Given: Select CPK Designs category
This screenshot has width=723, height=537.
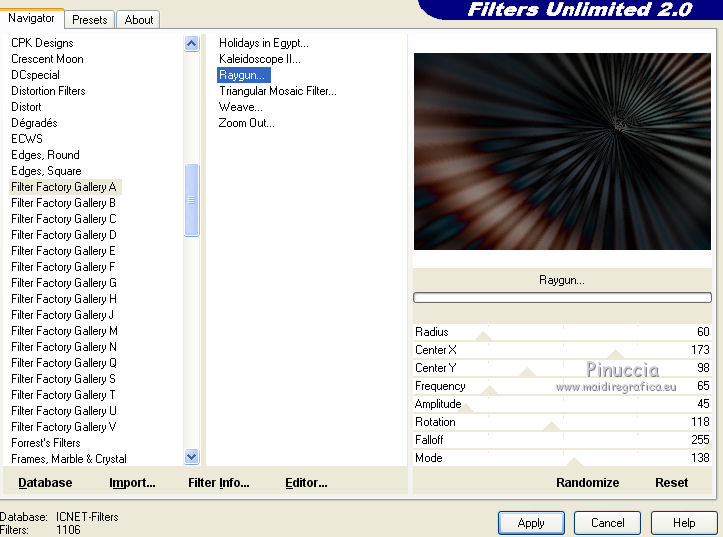Looking at the screenshot, I should click(x=42, y=43).
